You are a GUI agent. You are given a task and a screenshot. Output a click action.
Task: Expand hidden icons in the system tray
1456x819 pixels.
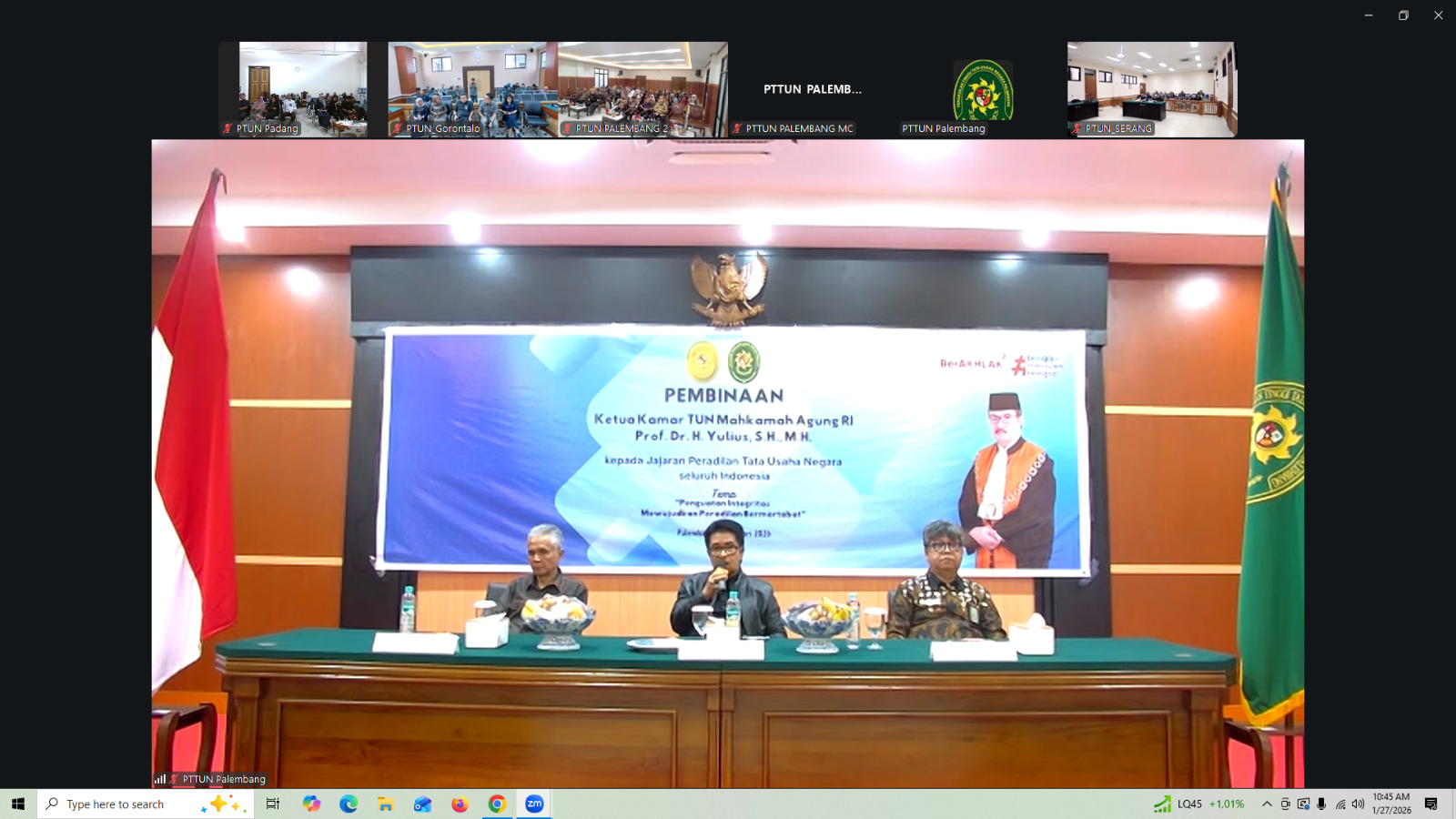coord(1267,804)
